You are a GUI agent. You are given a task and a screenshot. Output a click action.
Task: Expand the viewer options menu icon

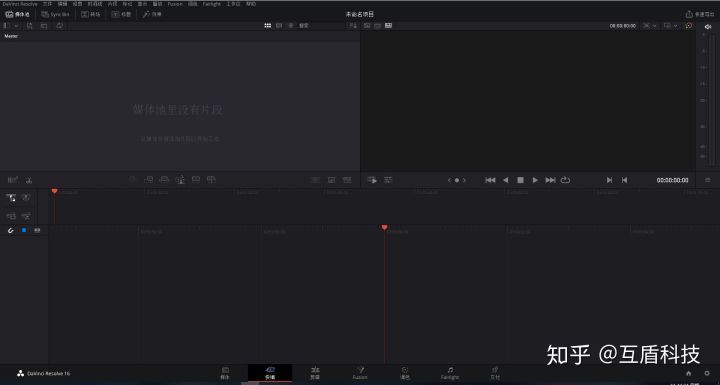(708, 180)
